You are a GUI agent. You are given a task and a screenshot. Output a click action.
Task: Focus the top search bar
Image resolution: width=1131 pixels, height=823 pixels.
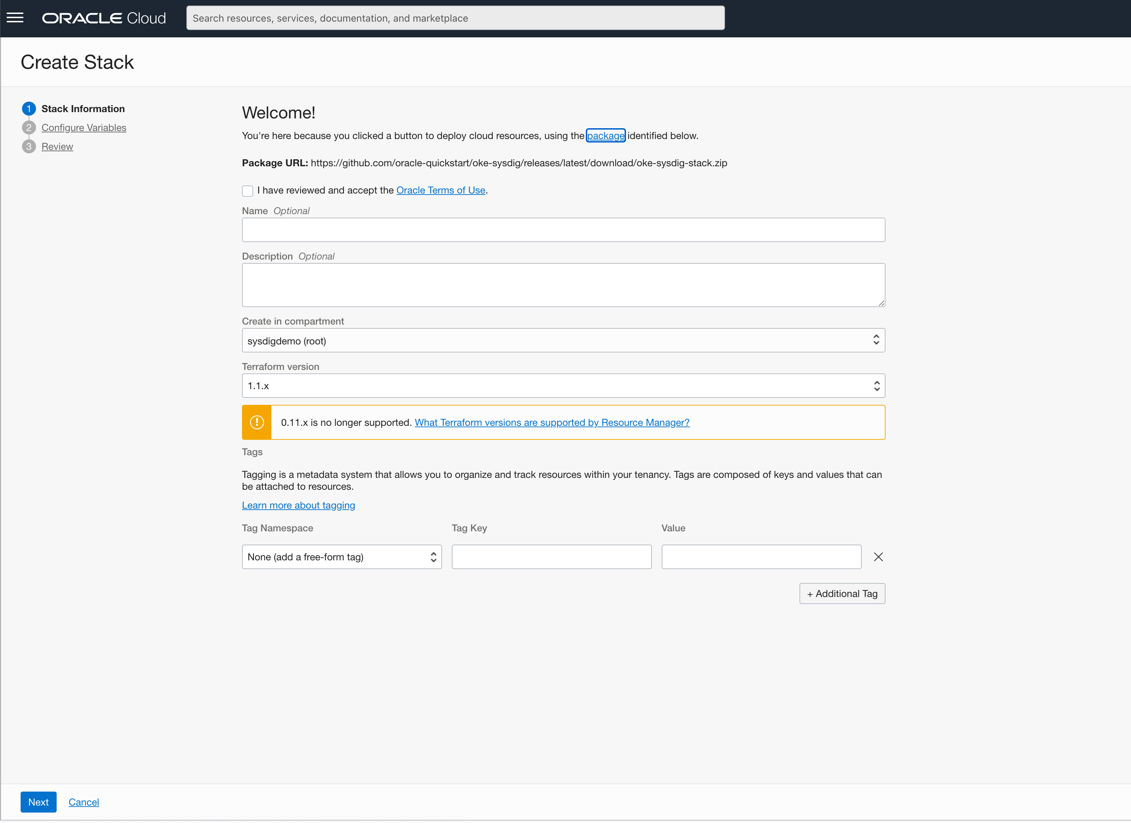(455, 18)
